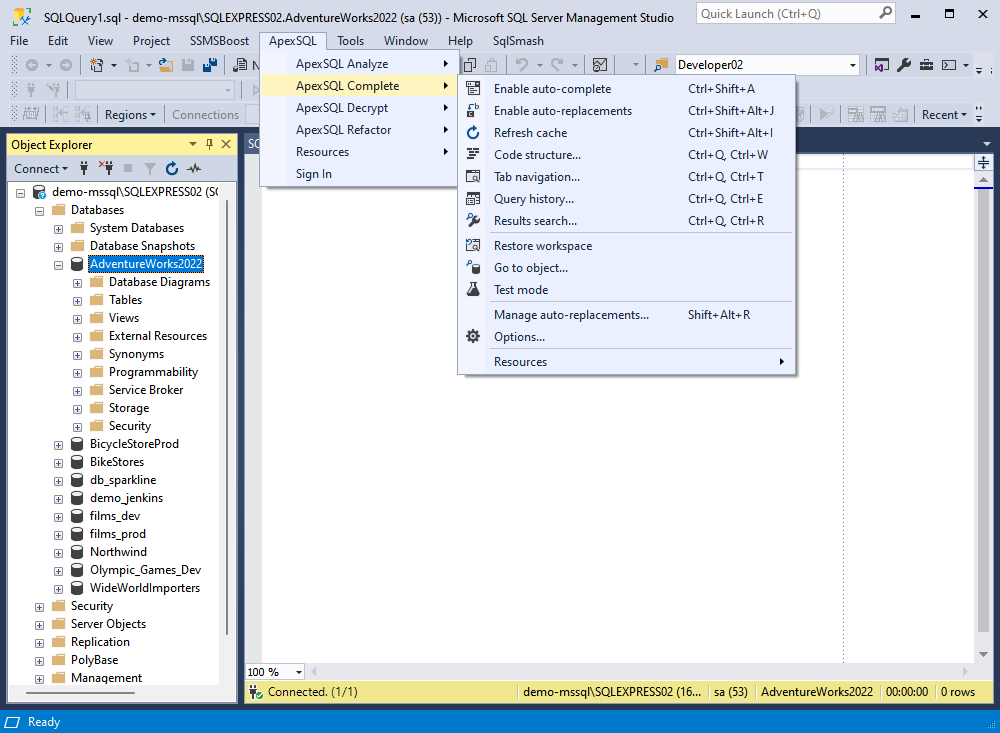
Task: Click the refresh icon in Object Explorer toolbar
Action: (x=172, y=168)
